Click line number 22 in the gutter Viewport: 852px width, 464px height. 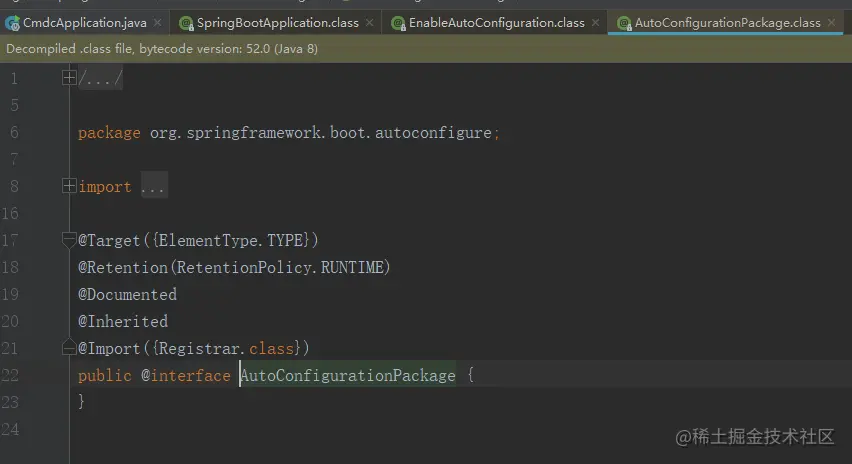10,375
